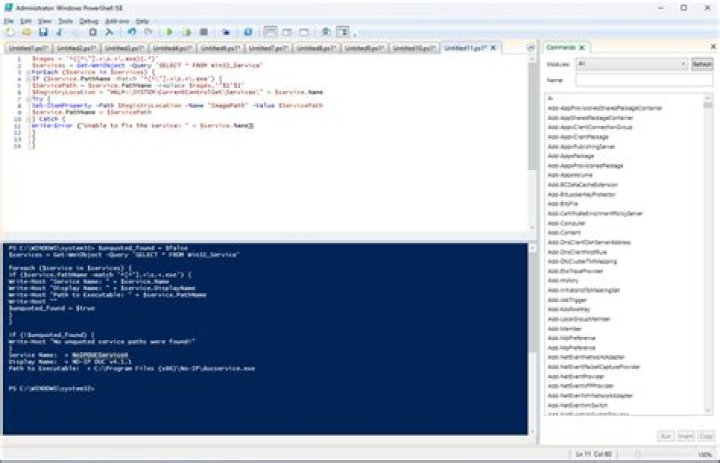Image resolution: width=720 pixels, height=463 pixels.
Task: Show script pane on right layout icon
Action: [287, 32]
